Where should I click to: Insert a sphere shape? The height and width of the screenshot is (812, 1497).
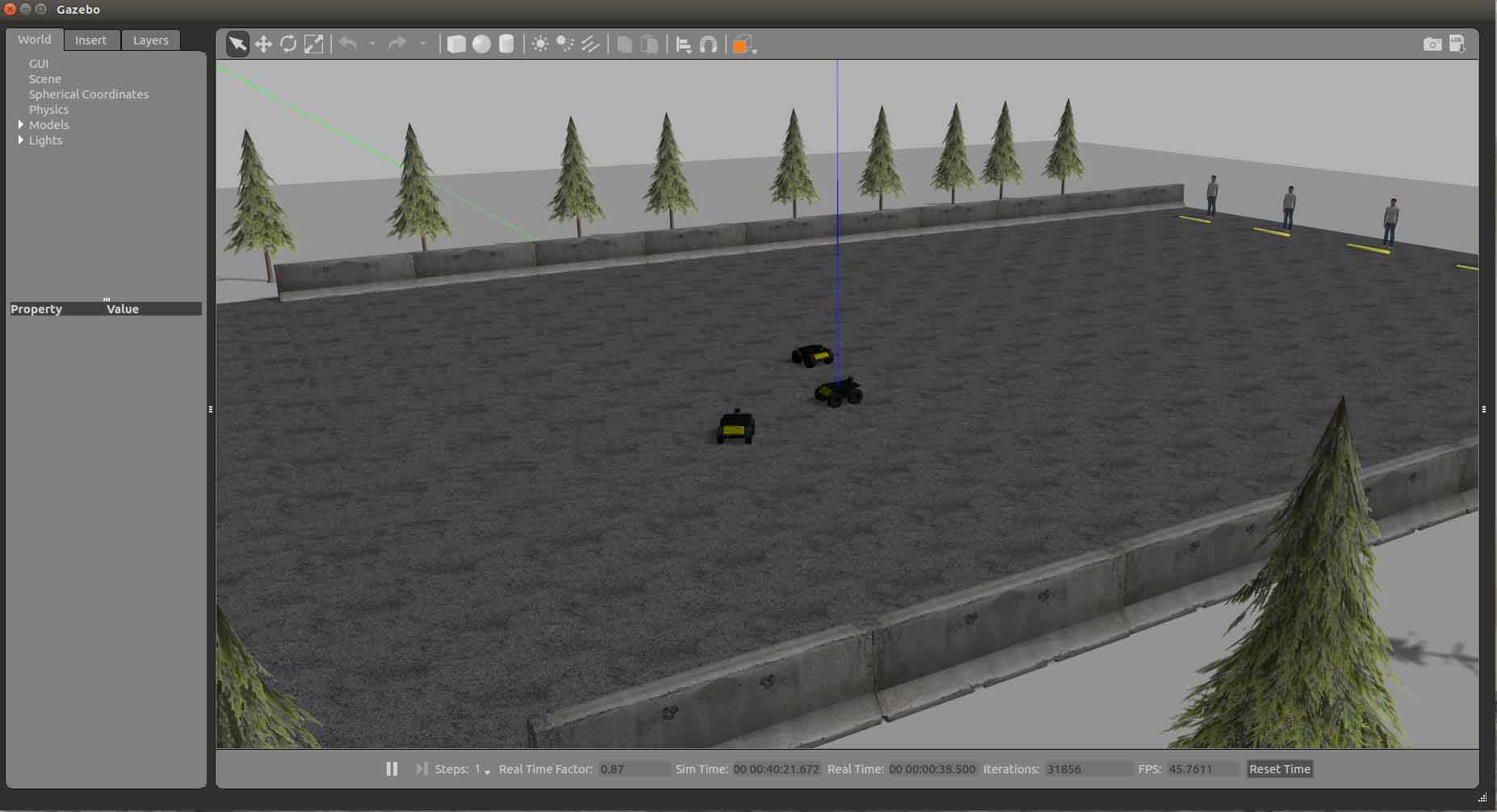pos(481,44)
